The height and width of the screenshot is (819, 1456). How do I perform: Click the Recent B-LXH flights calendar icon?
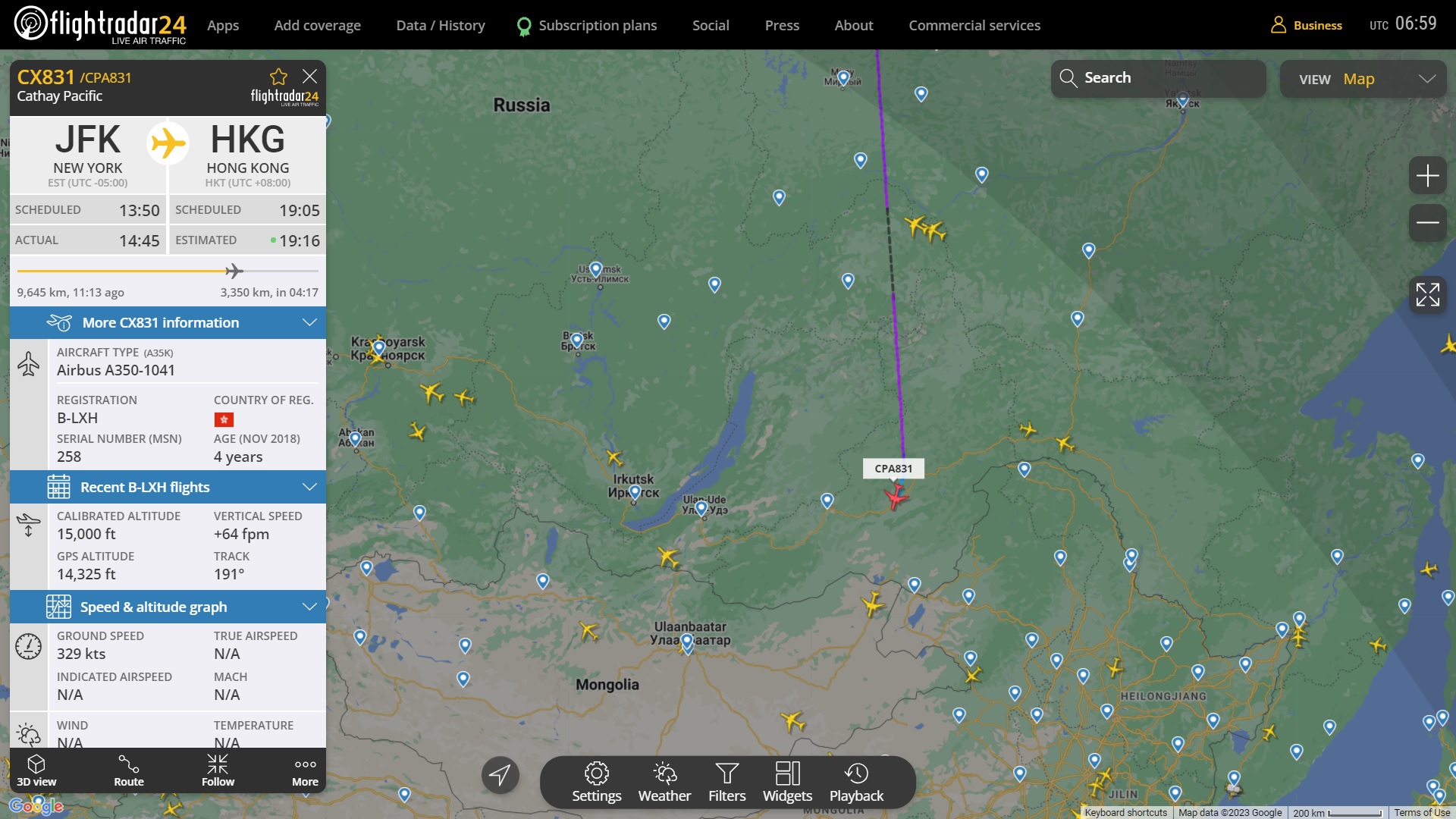(58, 487)
